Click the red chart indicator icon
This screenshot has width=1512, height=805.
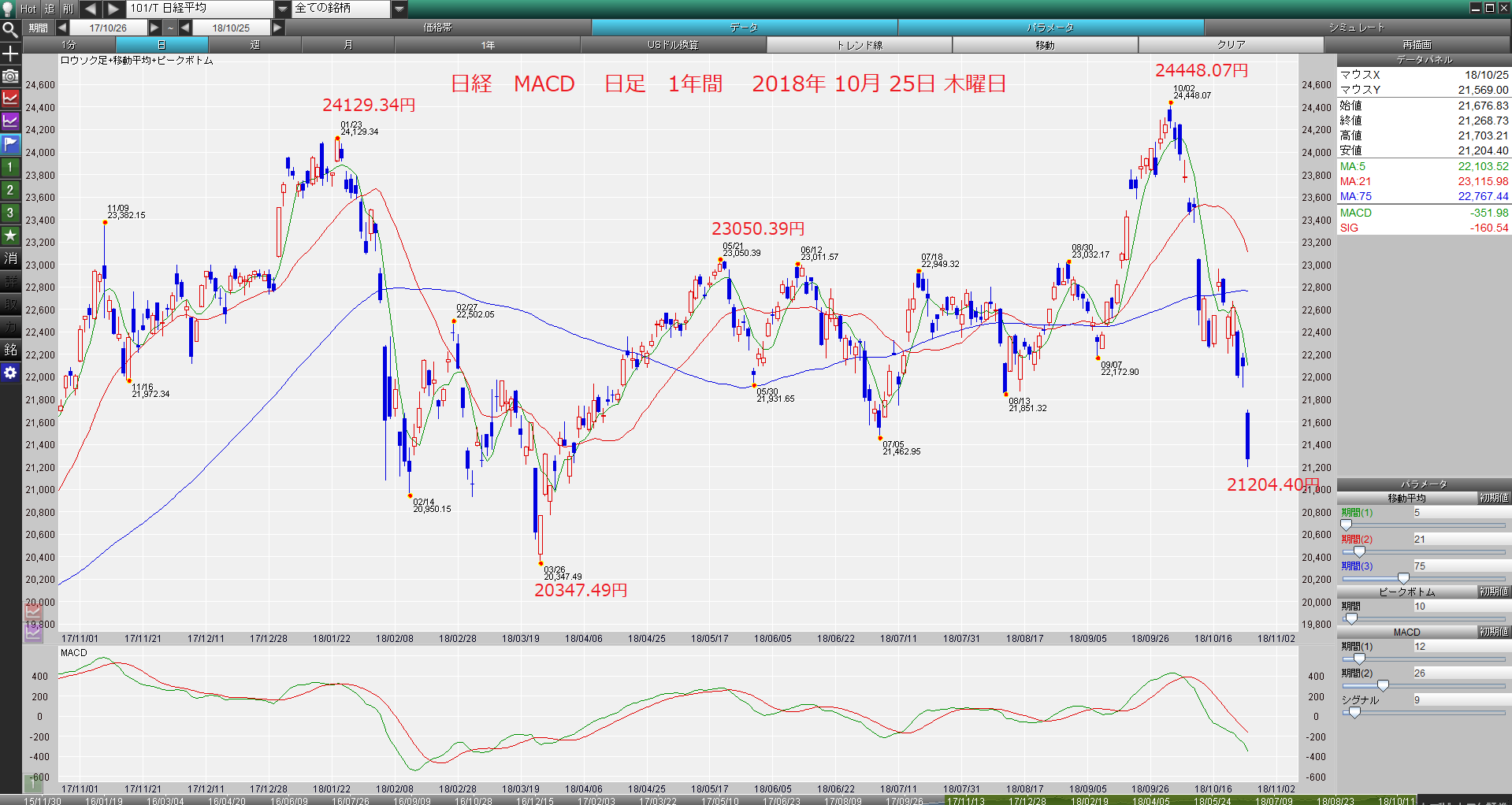click(x=10, y=99)
